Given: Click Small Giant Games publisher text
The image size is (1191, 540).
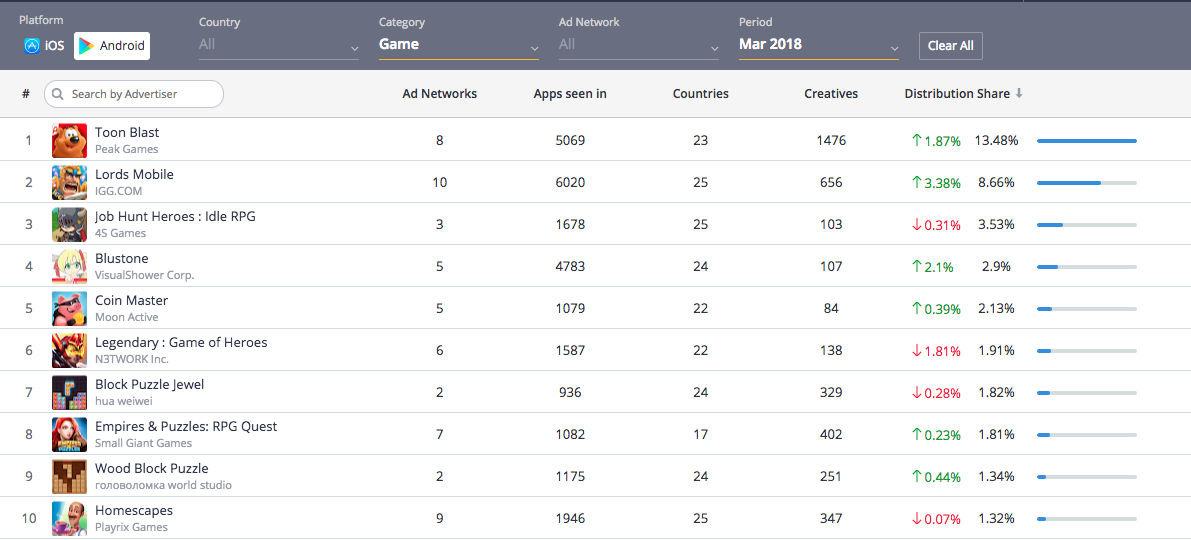Looking at the screenshot, I should [x=144, y=444].
